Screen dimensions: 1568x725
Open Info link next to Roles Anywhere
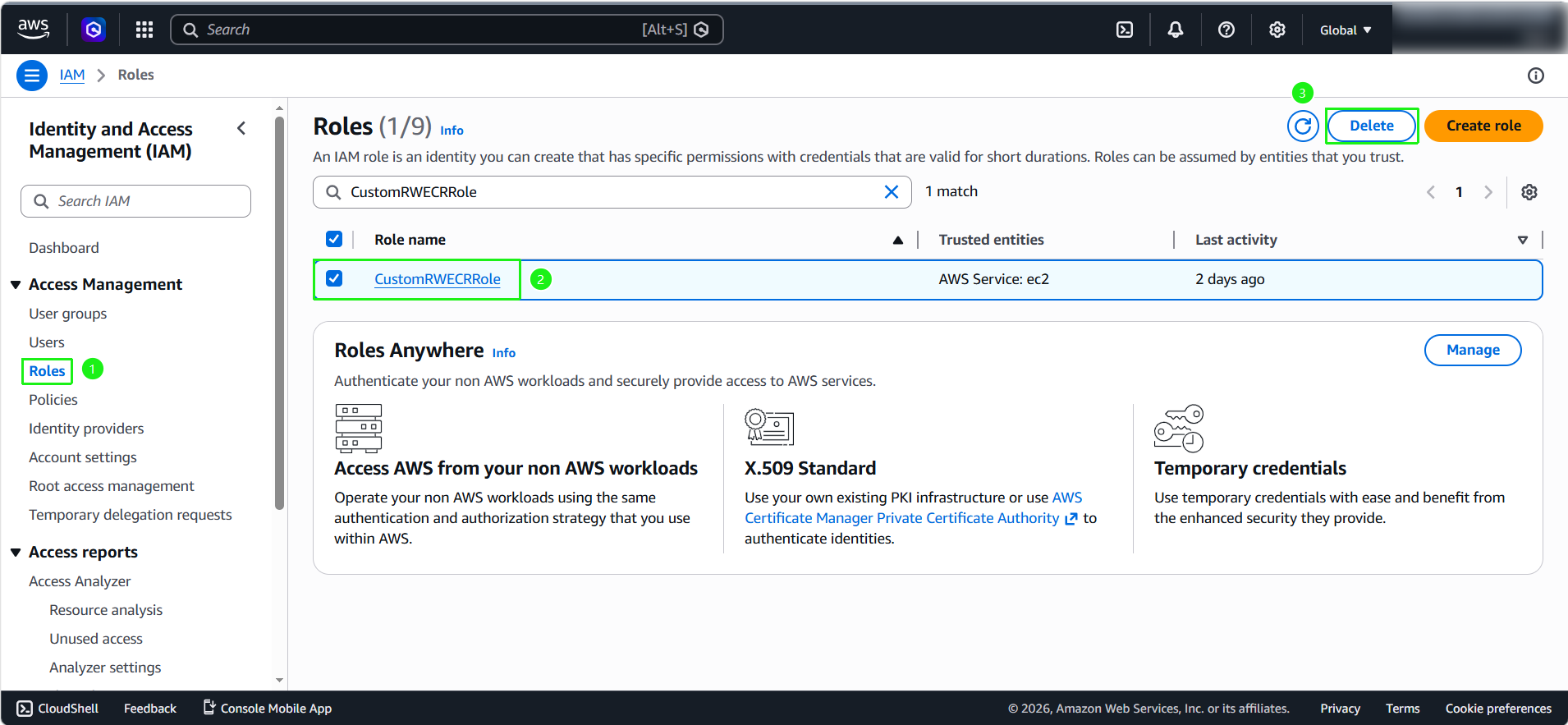click(504, 352)
